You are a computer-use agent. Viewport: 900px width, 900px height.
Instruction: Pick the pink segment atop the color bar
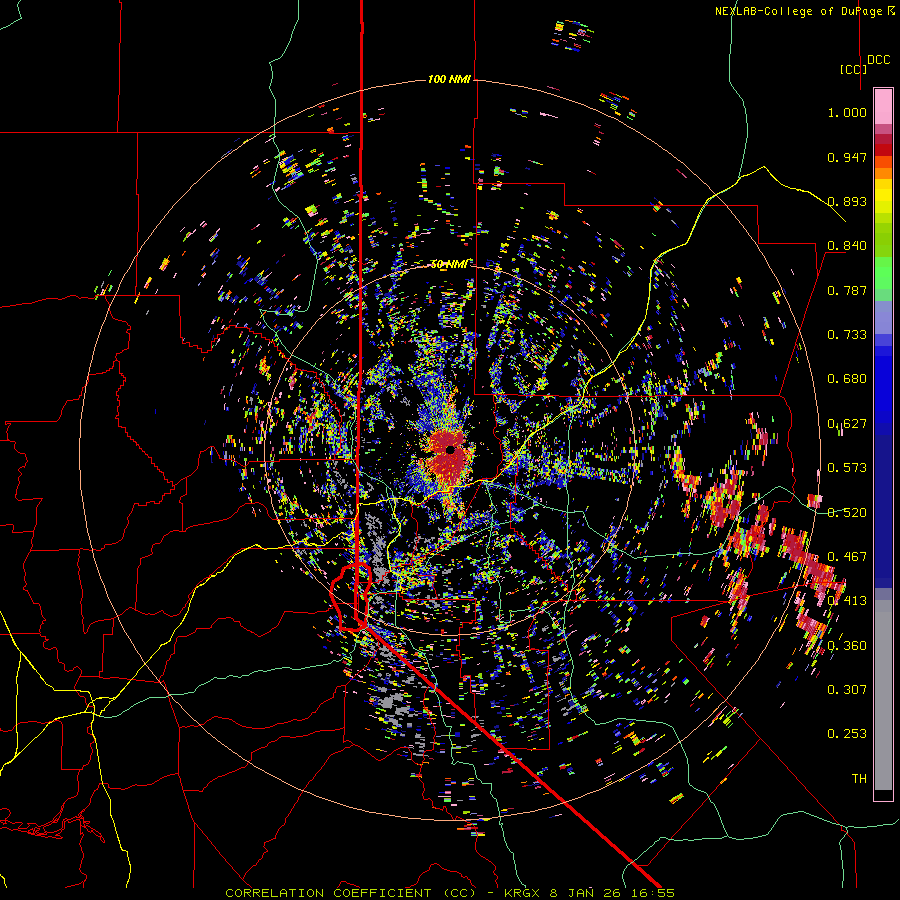883,106
